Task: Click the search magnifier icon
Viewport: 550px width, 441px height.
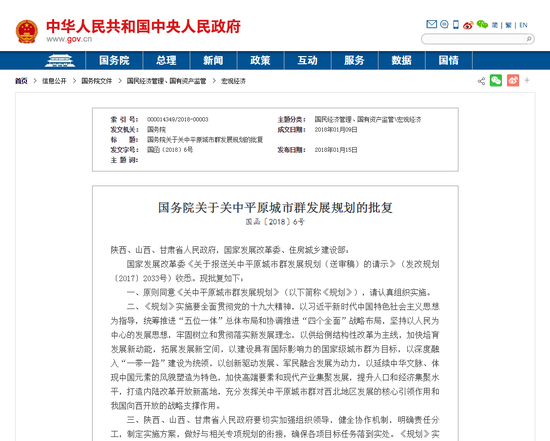Action: (x=529, y=39)
